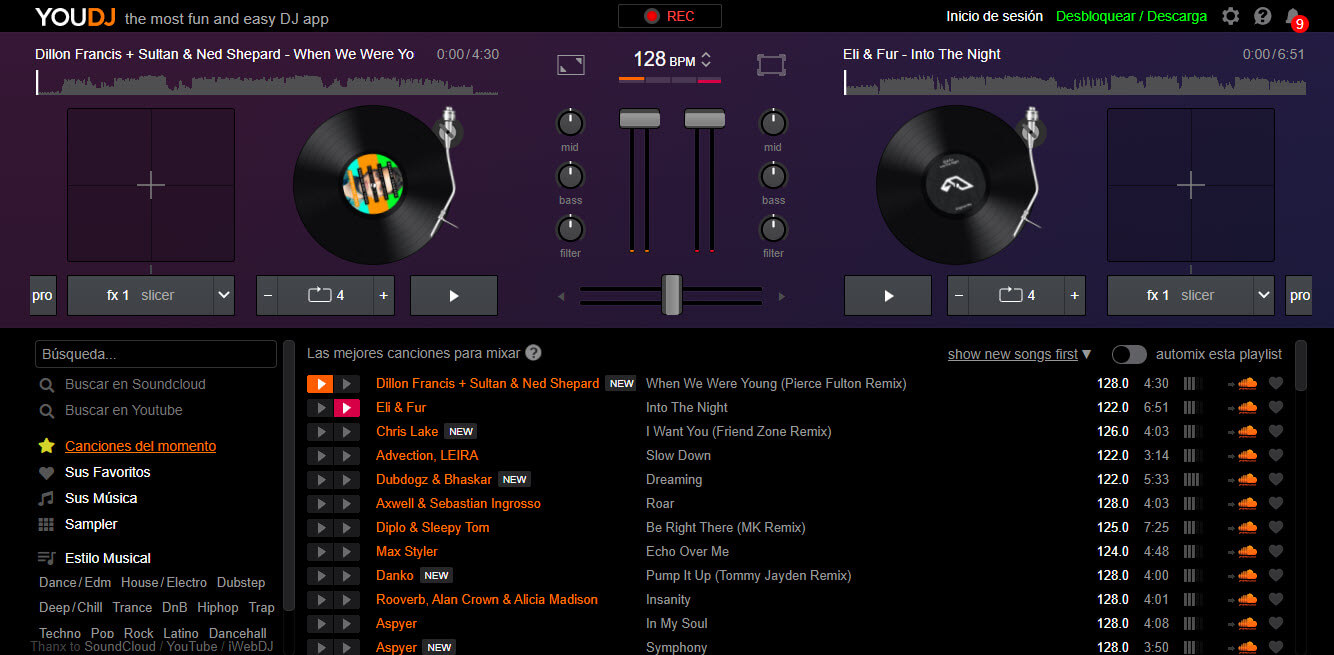Increase right deck loop length

click(x=1075, y=296)
